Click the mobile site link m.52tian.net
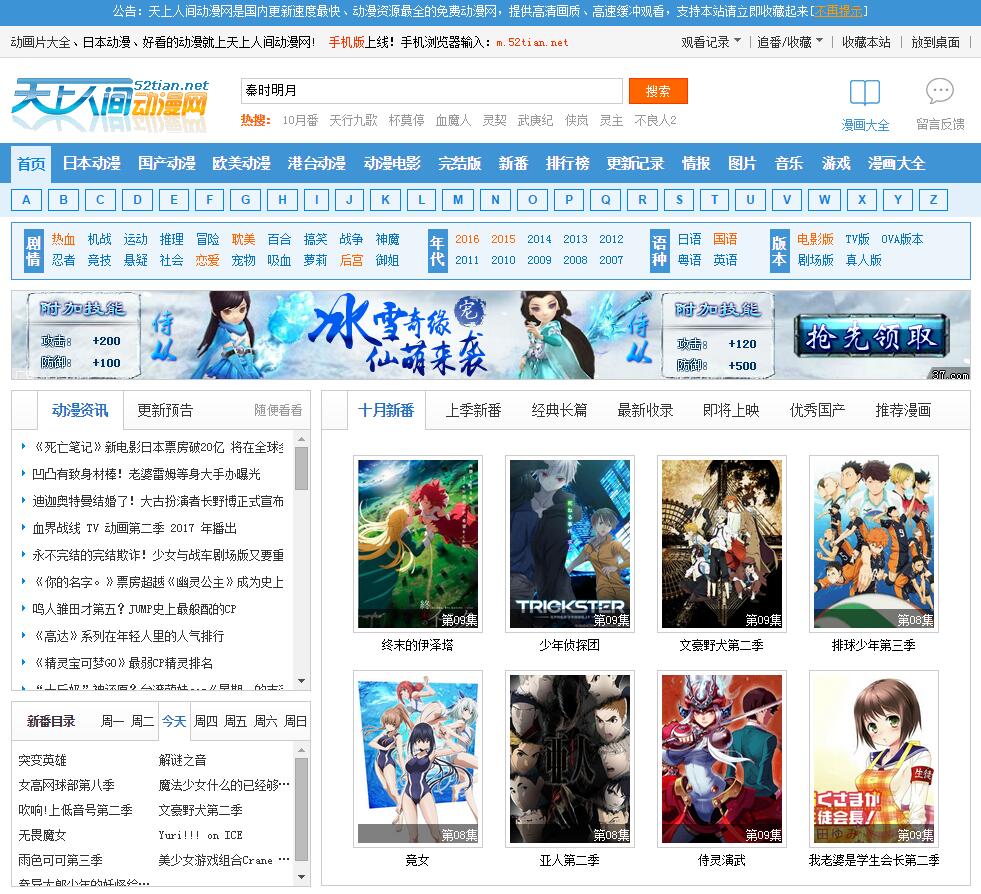981x894 pixels. click(532, 43)
